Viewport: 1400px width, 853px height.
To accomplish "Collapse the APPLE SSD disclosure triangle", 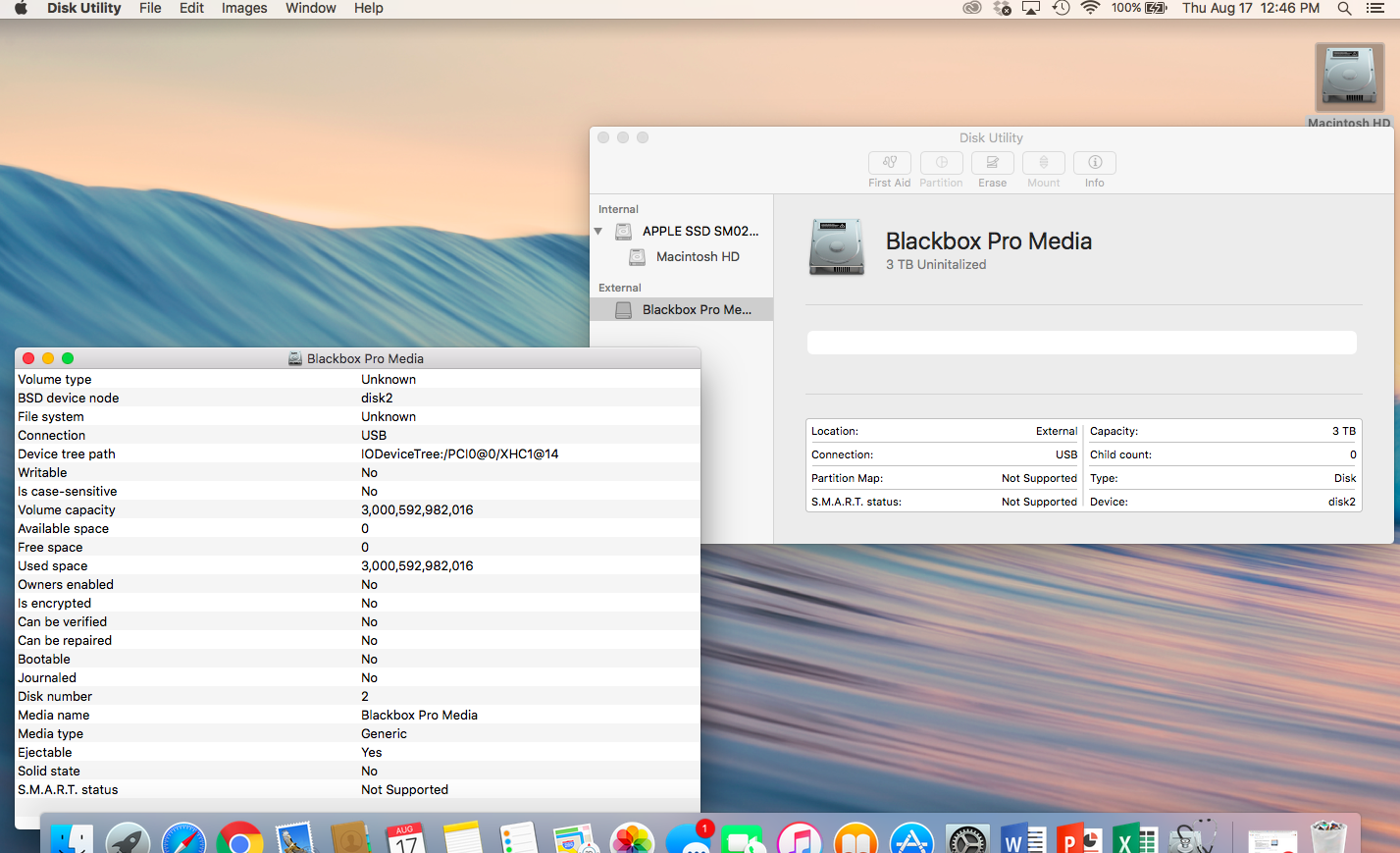I will (x=598, y=232).
